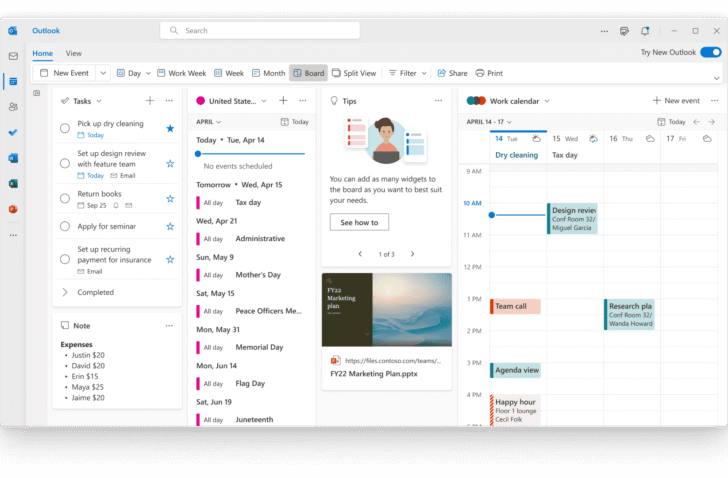
Task: Click United States calendar pink color dot
Action: point(201,101)
